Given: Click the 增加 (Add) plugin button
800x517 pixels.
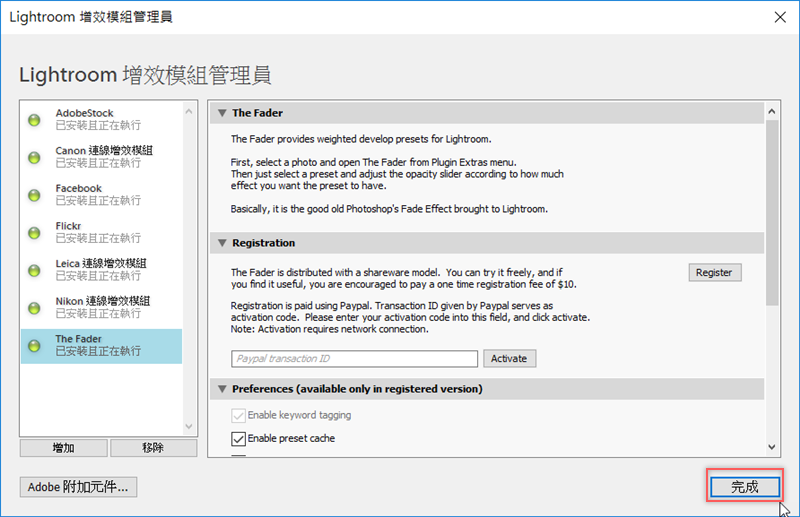Looking at the screenshot, I should (x=62, y=448).
